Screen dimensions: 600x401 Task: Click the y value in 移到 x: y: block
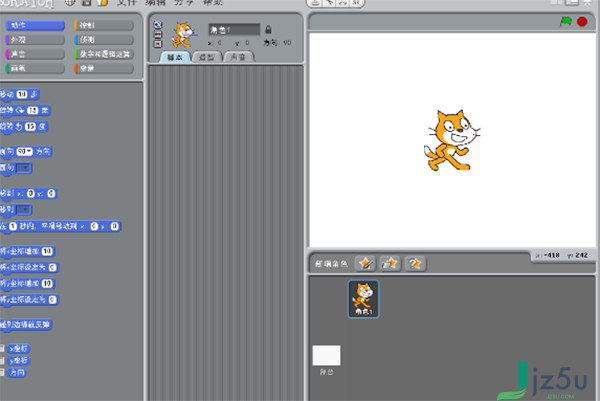51,194
